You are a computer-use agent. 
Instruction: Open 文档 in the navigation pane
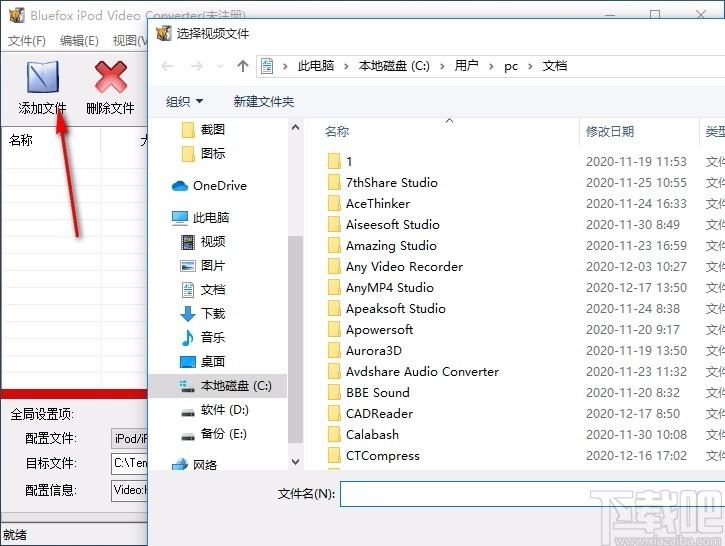coord(203,289)
